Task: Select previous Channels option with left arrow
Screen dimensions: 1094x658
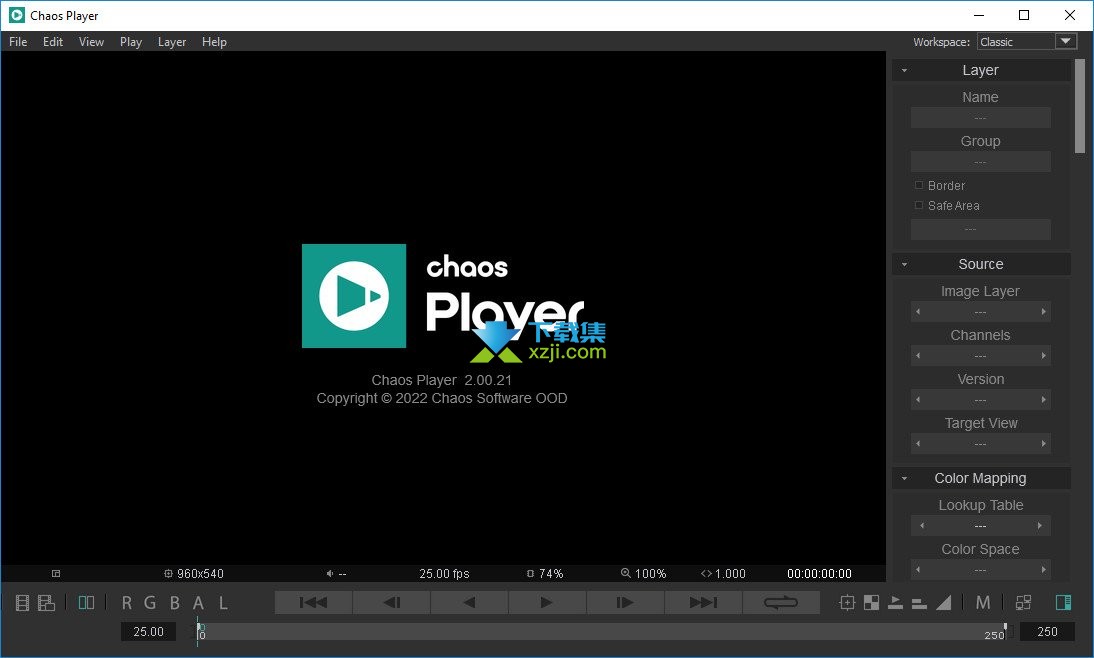Action: coord(918,356)
